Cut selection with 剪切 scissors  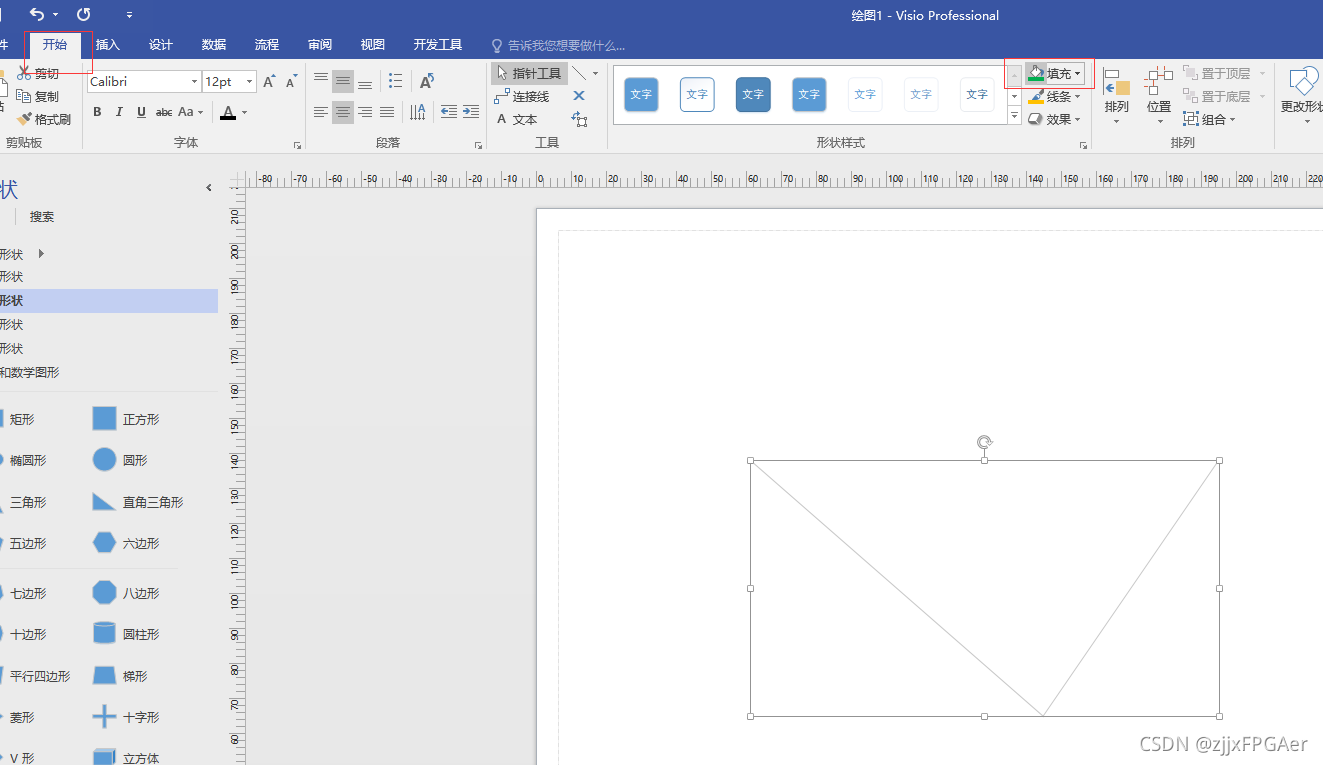38,74
